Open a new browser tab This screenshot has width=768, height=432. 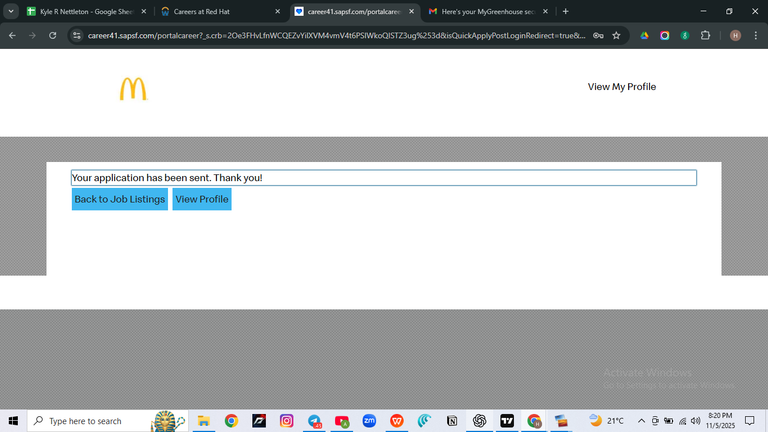tap(566, 11)
